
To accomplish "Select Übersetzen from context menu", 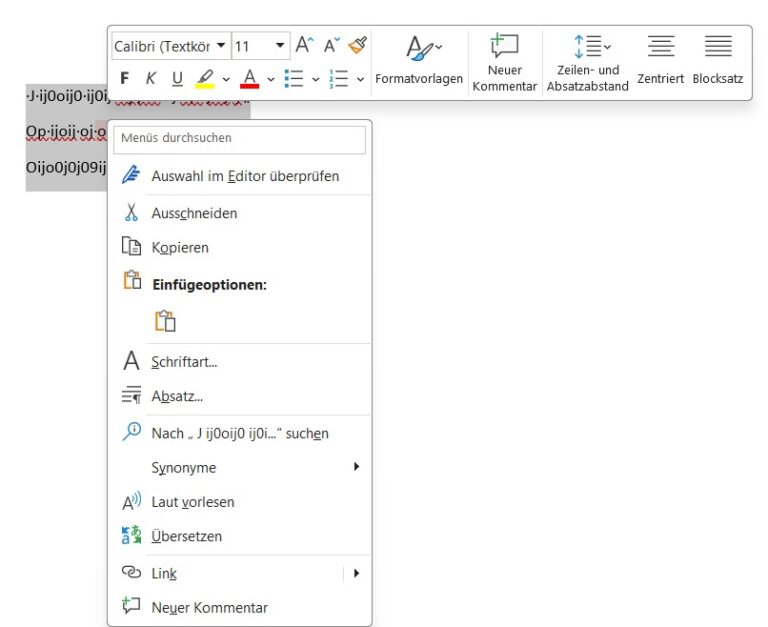I will [240, 536].
